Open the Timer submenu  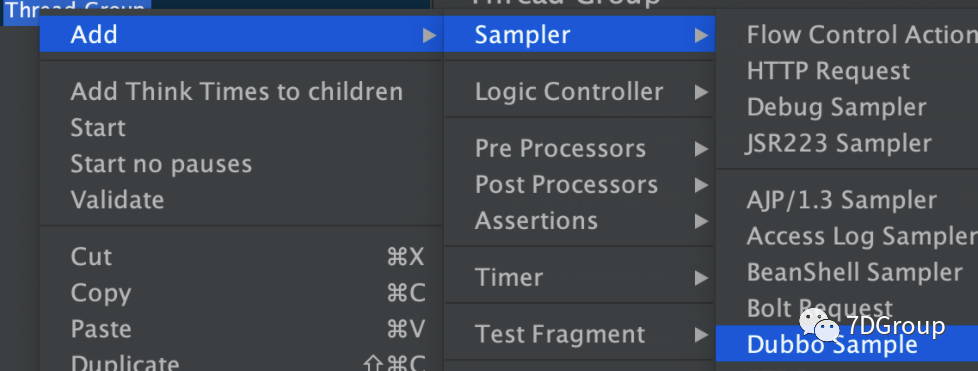click(579, 278)
